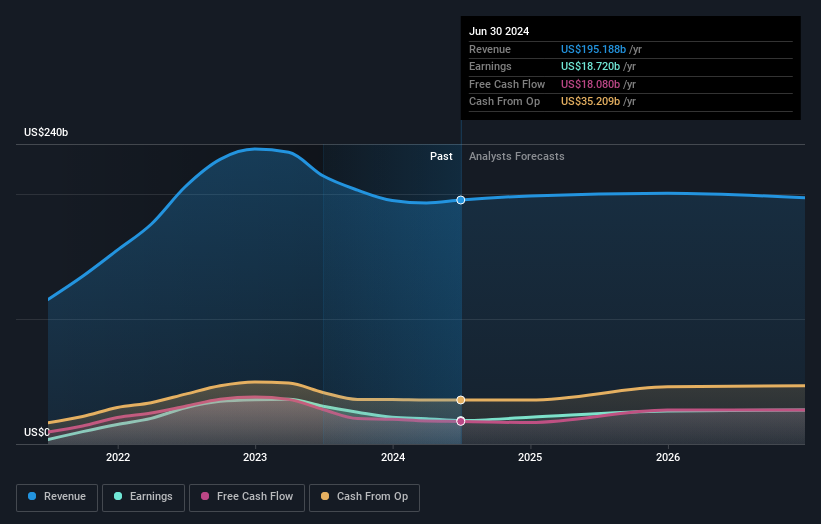821x524 pixels.
Task: Click the Past section label
Action: point(441,156)
